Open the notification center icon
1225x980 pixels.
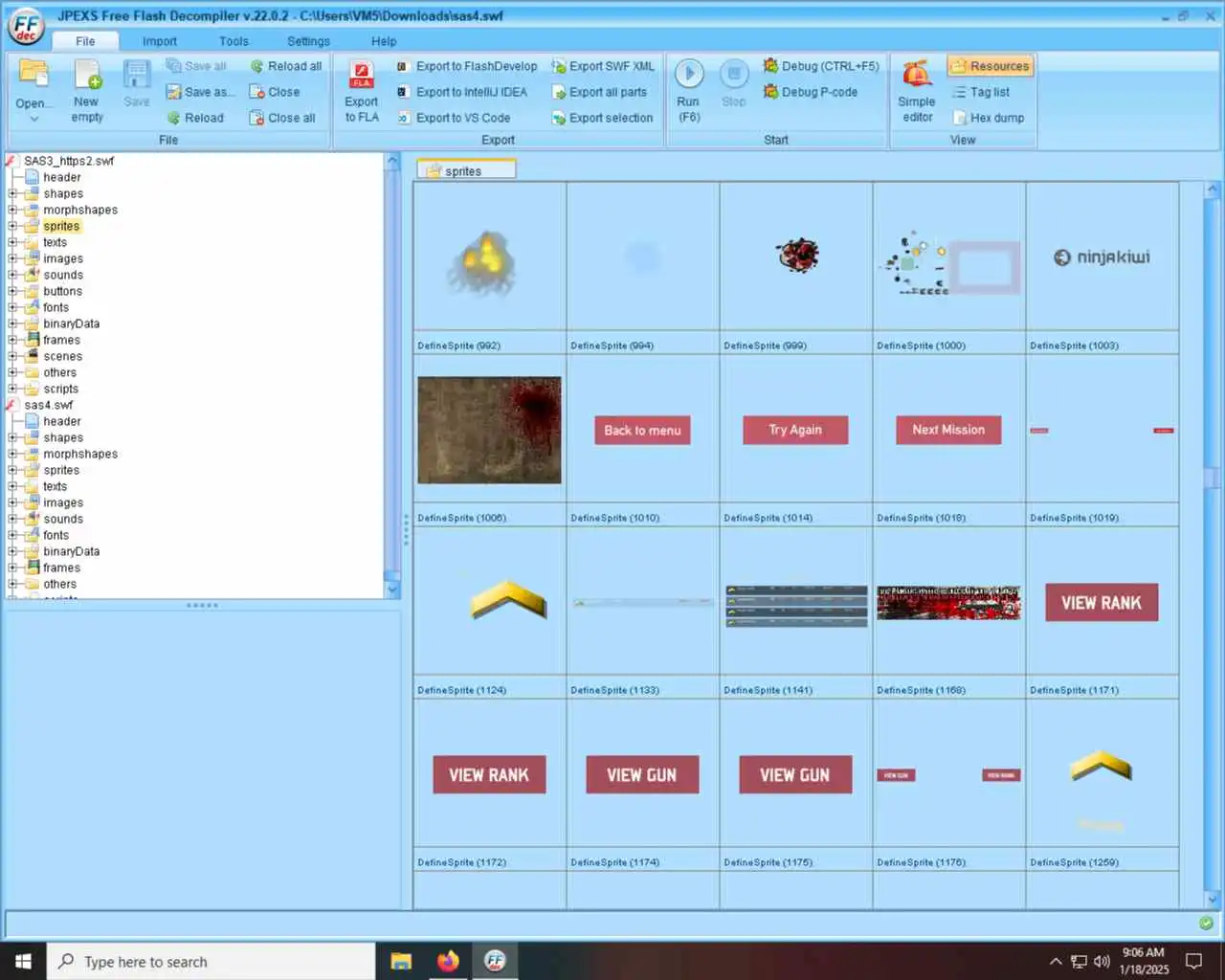pyautogui.click(x=1194, y=961)
